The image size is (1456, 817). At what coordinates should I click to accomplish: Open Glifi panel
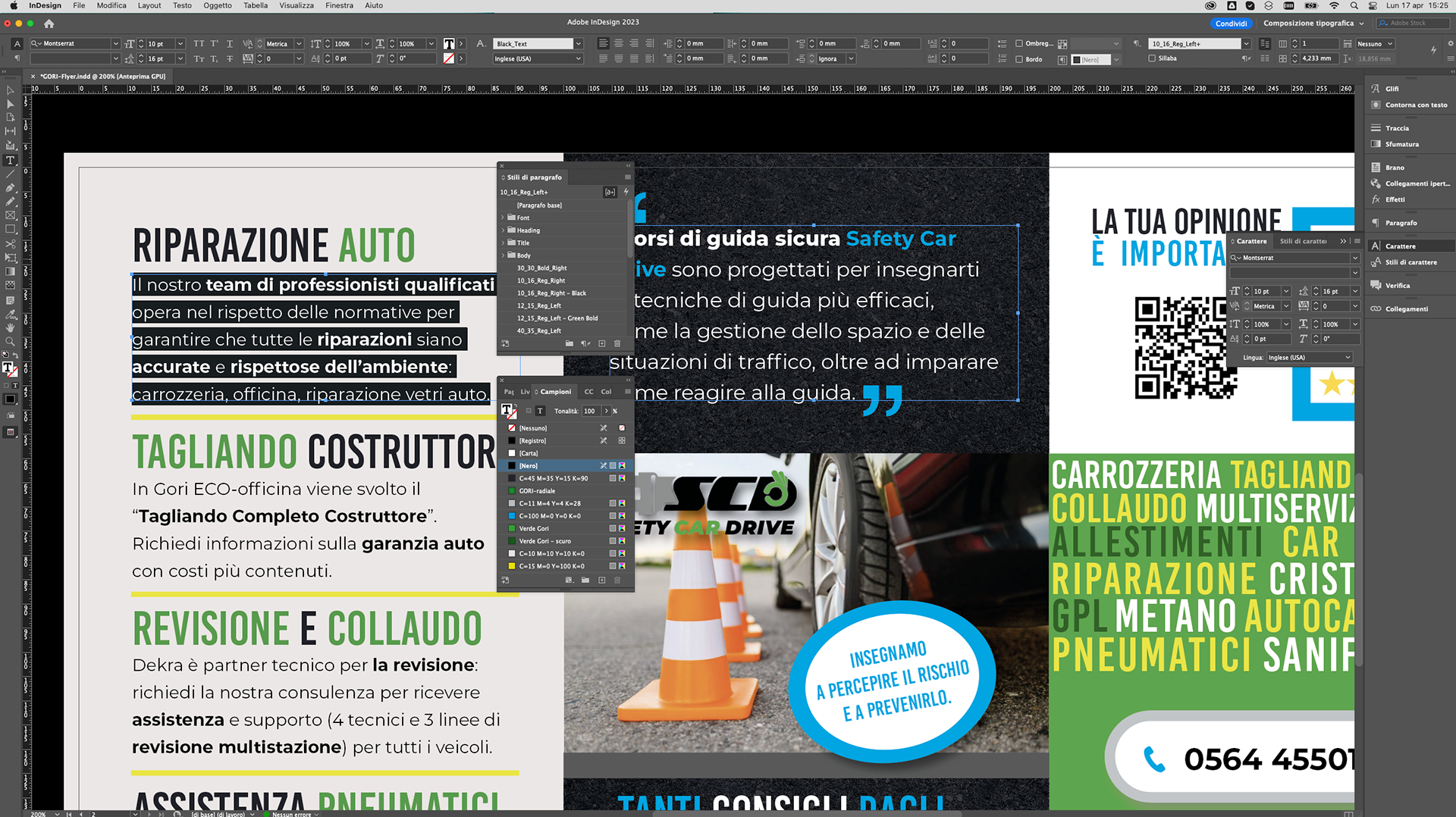click(1392, 89)
